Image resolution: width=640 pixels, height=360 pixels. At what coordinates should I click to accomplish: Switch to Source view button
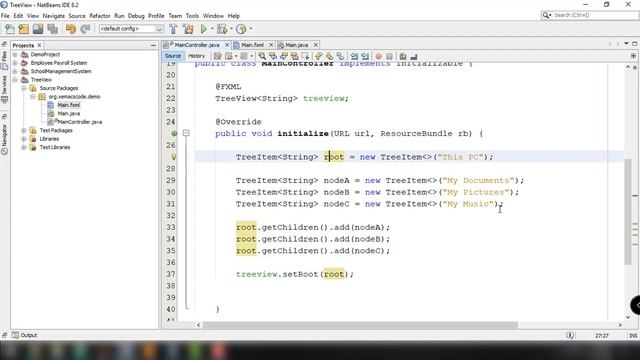click(x=173, y=56)
